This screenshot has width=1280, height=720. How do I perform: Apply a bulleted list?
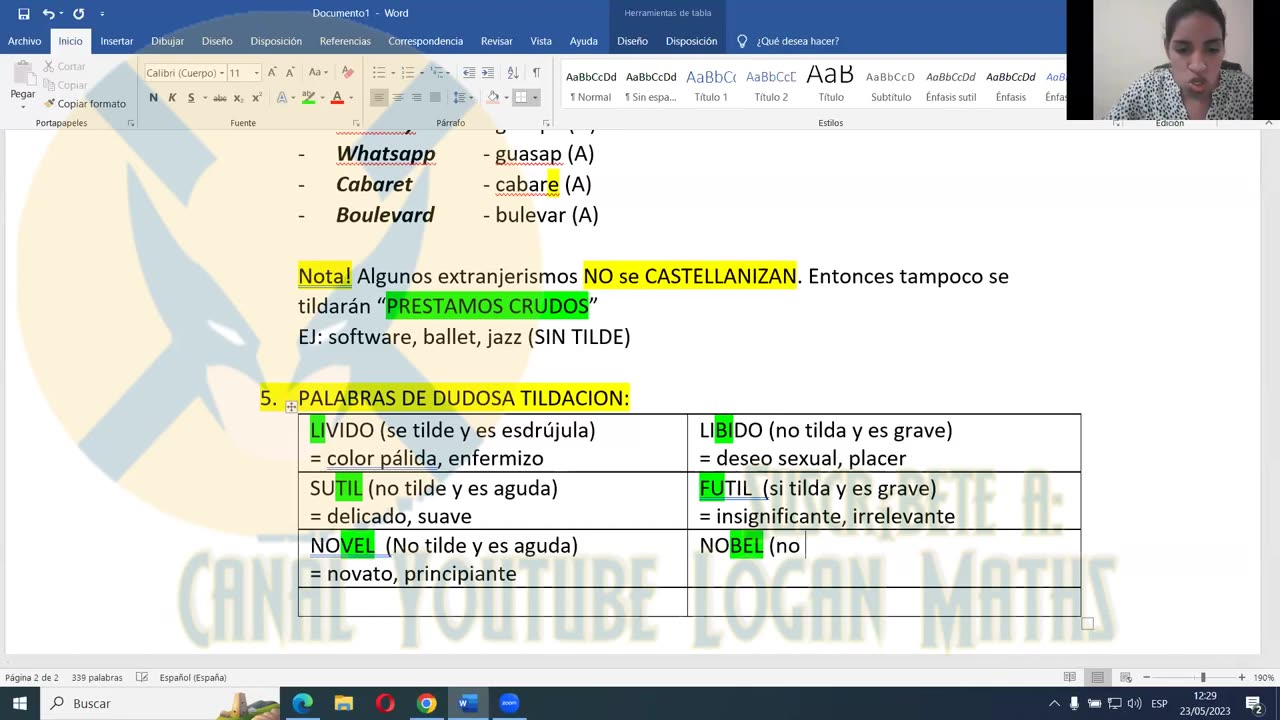(379, 72)
